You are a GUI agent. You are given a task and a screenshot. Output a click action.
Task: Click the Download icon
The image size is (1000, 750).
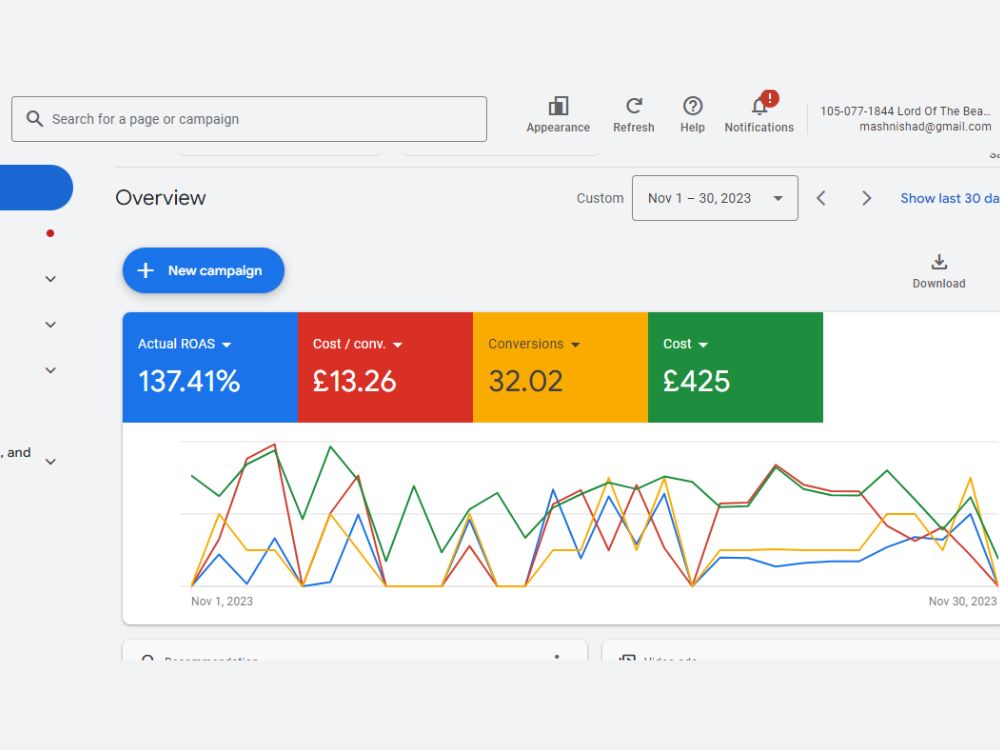pyautogui.click(x=939, y=262)
